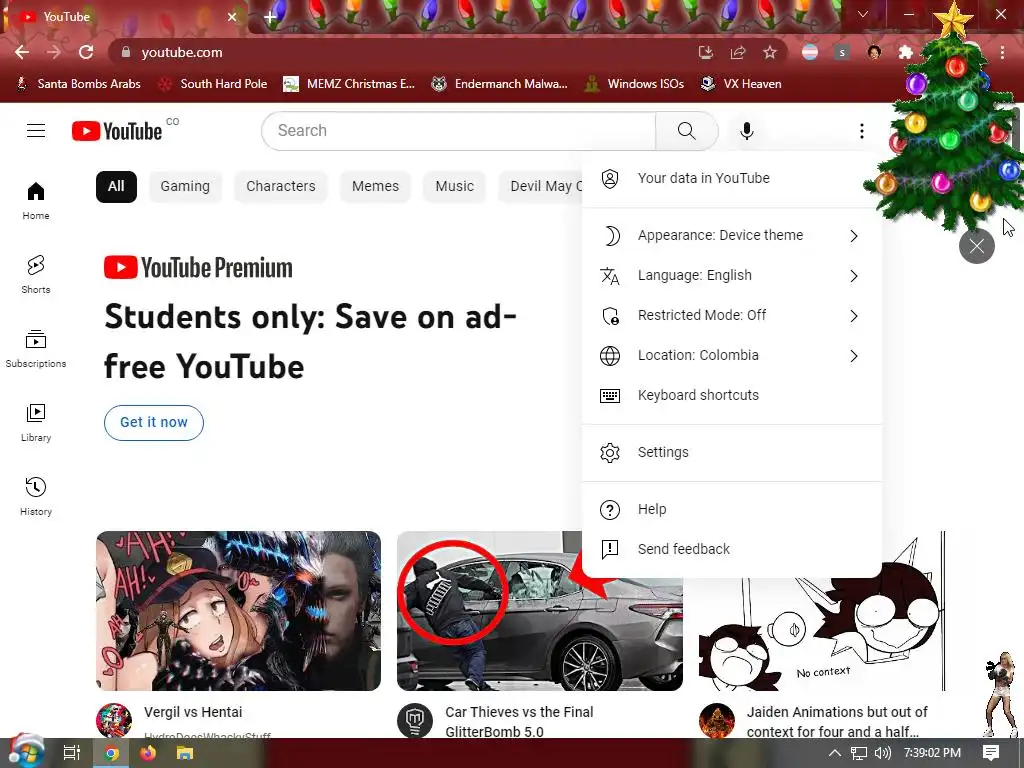Open the Santa Bombs Arabs bookmark
The height and width of the screenshot is (768, 1024).
(78, 84)
